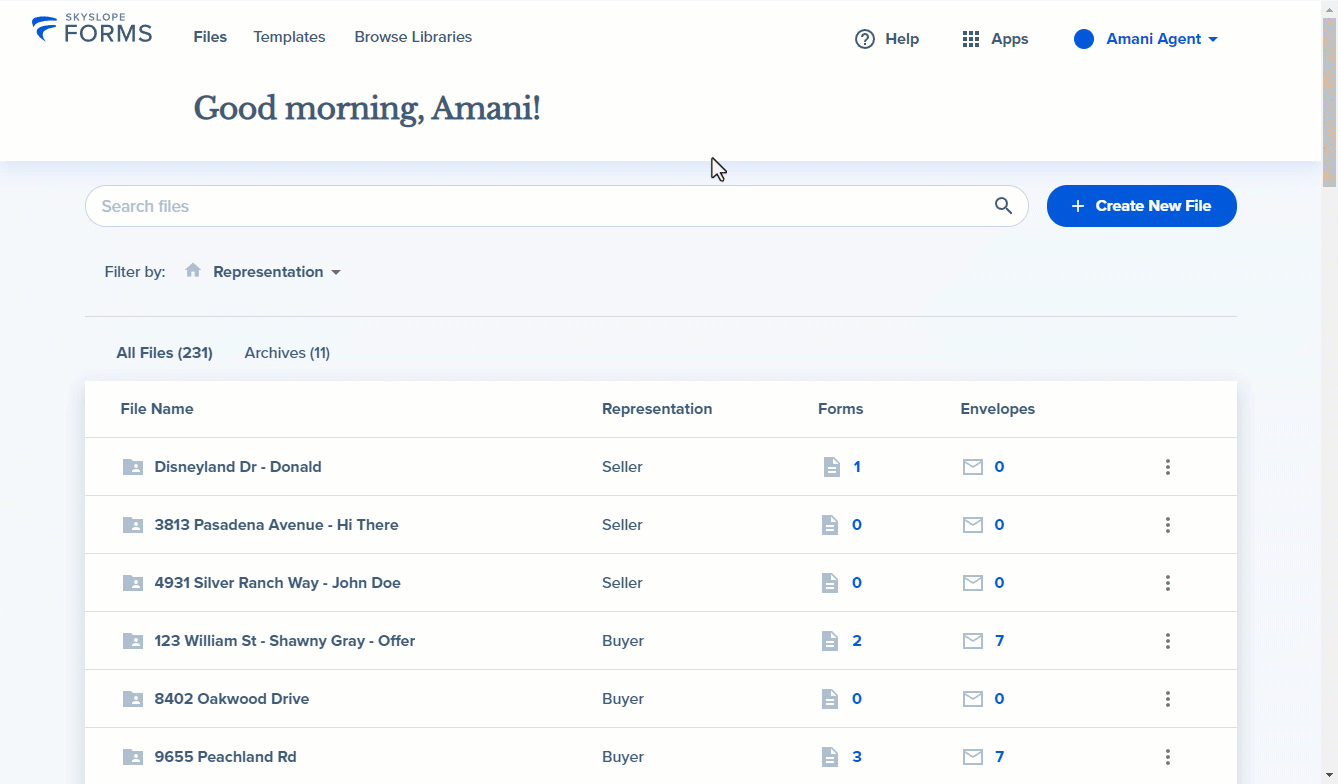Click envelope icon for 4931 Silver Ranch Way
This screenshot has height=784, width=1338.
[973, 583]
